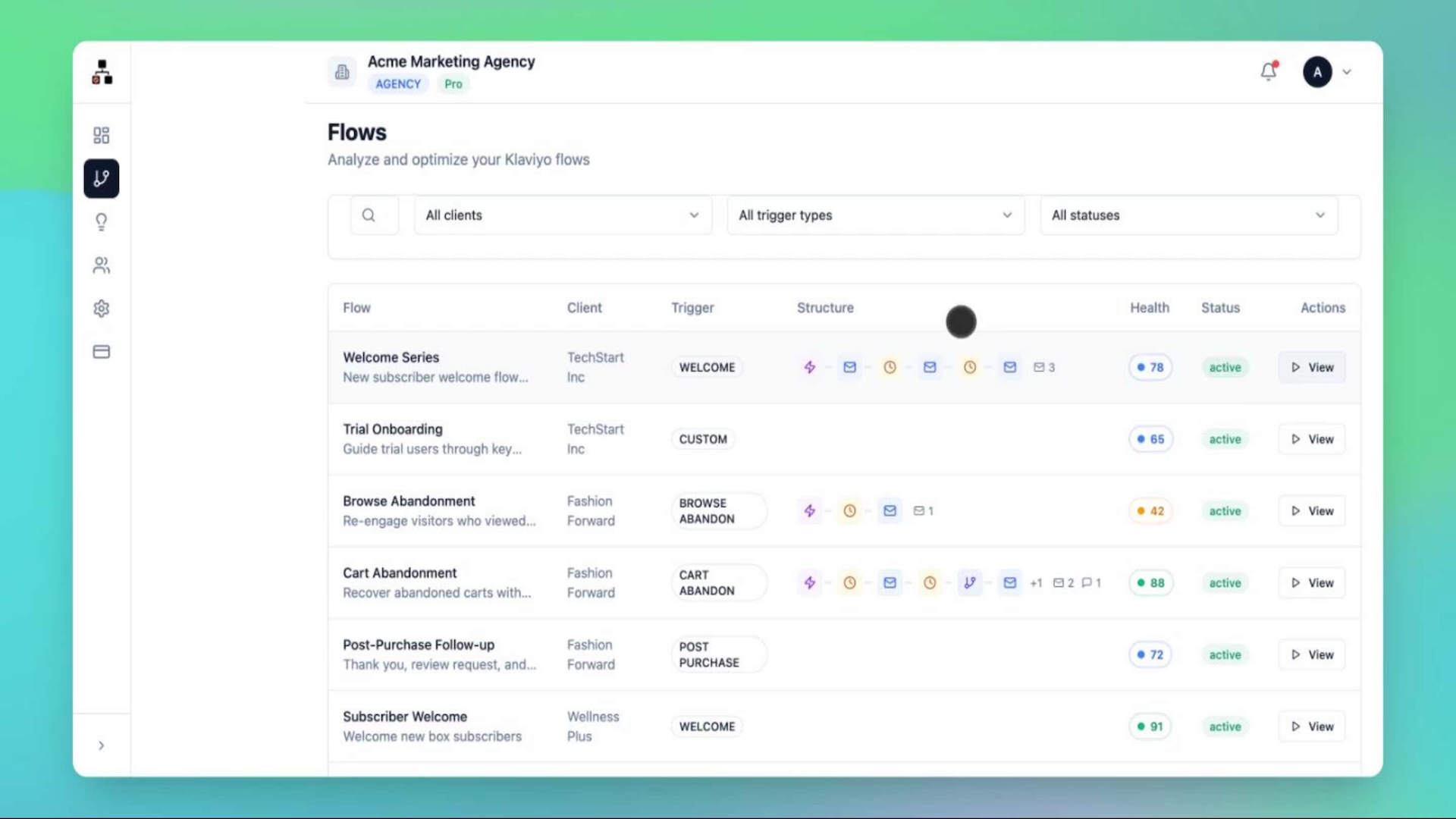The width and height of the screenshot is (1456, 819).
Task: Click the branch split icon in Cart Abandonment
Action: (x=969, y=582)
